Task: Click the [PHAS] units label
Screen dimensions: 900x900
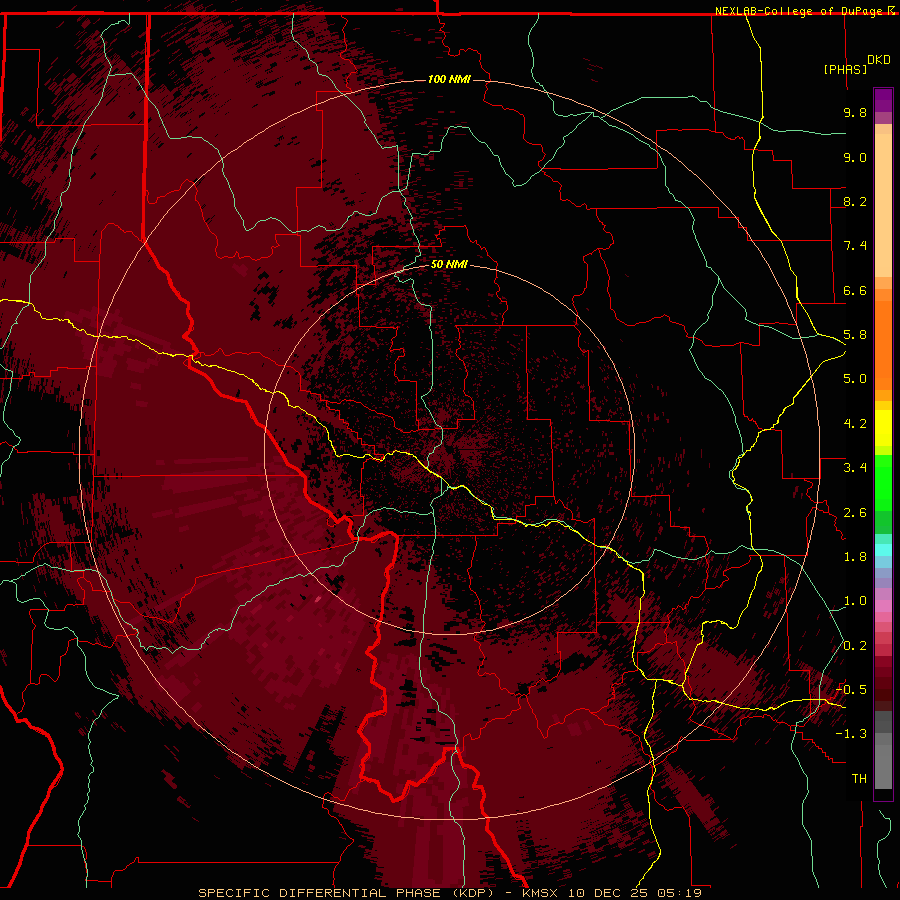Action: tap(845, 69)
